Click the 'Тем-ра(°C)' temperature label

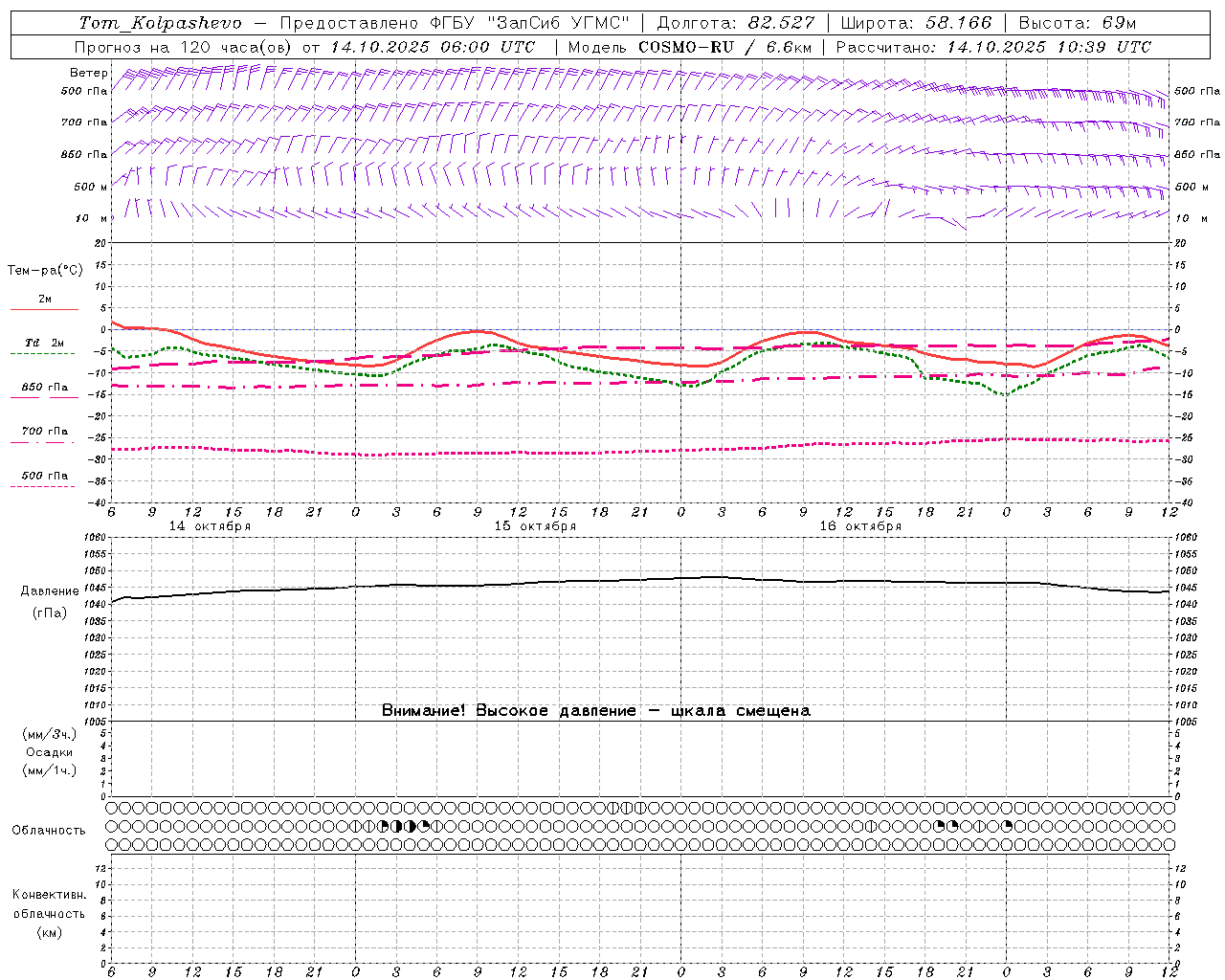[x=45, y=271]
